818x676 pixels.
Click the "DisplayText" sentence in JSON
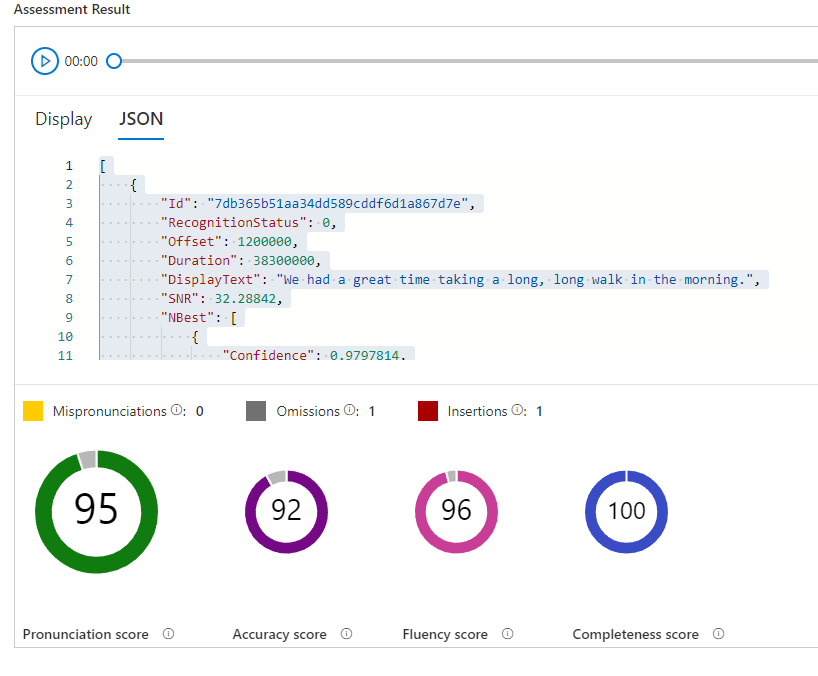pos(515,280)
